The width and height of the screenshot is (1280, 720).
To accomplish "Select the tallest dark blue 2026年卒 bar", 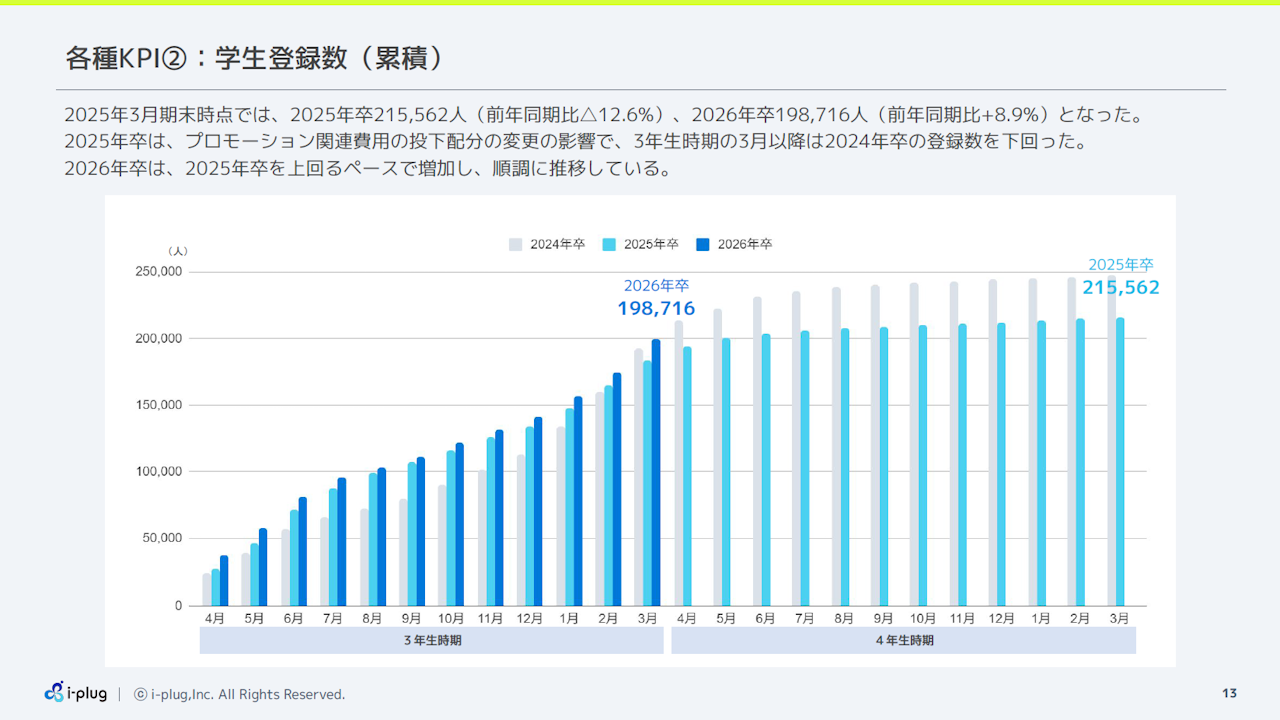I will [x=656, y=472].
